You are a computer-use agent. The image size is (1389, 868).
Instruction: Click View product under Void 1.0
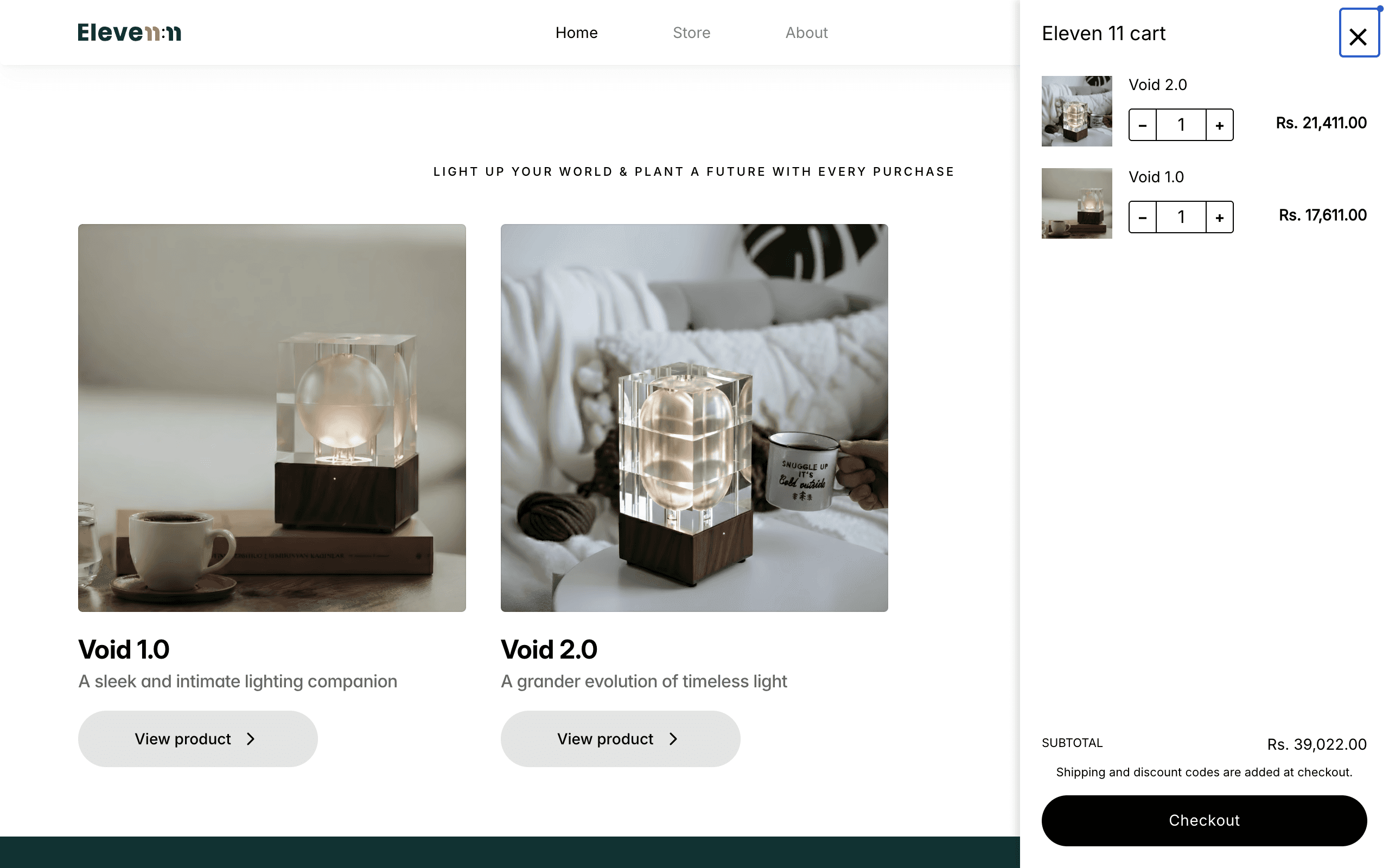point(198,739)
